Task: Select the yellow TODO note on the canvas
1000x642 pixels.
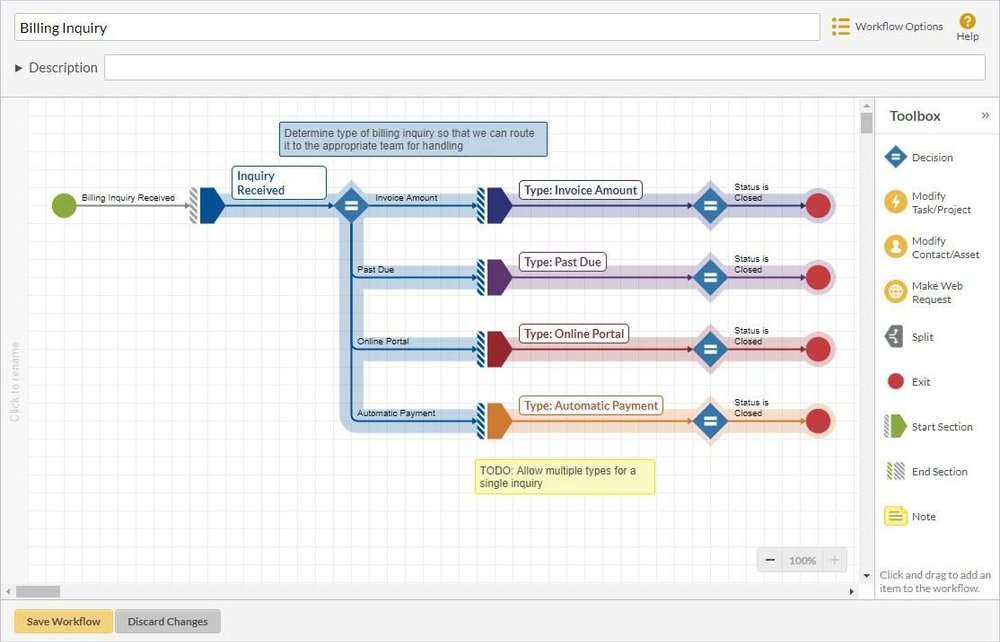Action: [564, 476]
